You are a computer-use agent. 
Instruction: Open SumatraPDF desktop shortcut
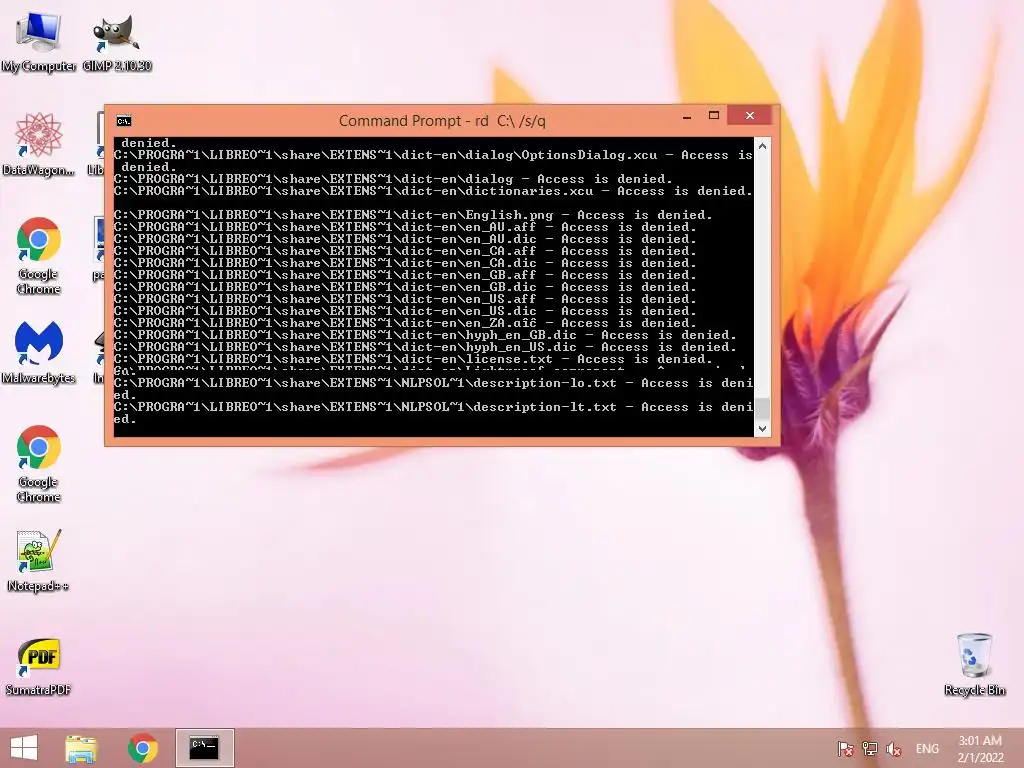tap(39, 665)
